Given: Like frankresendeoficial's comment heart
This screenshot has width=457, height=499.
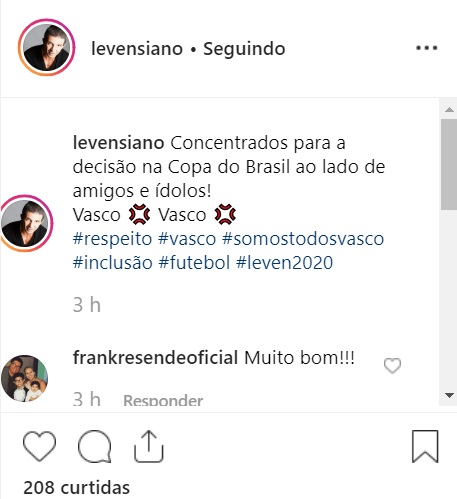Looking at the screenshot, I should pyautogui.click(x=392, y=366).
